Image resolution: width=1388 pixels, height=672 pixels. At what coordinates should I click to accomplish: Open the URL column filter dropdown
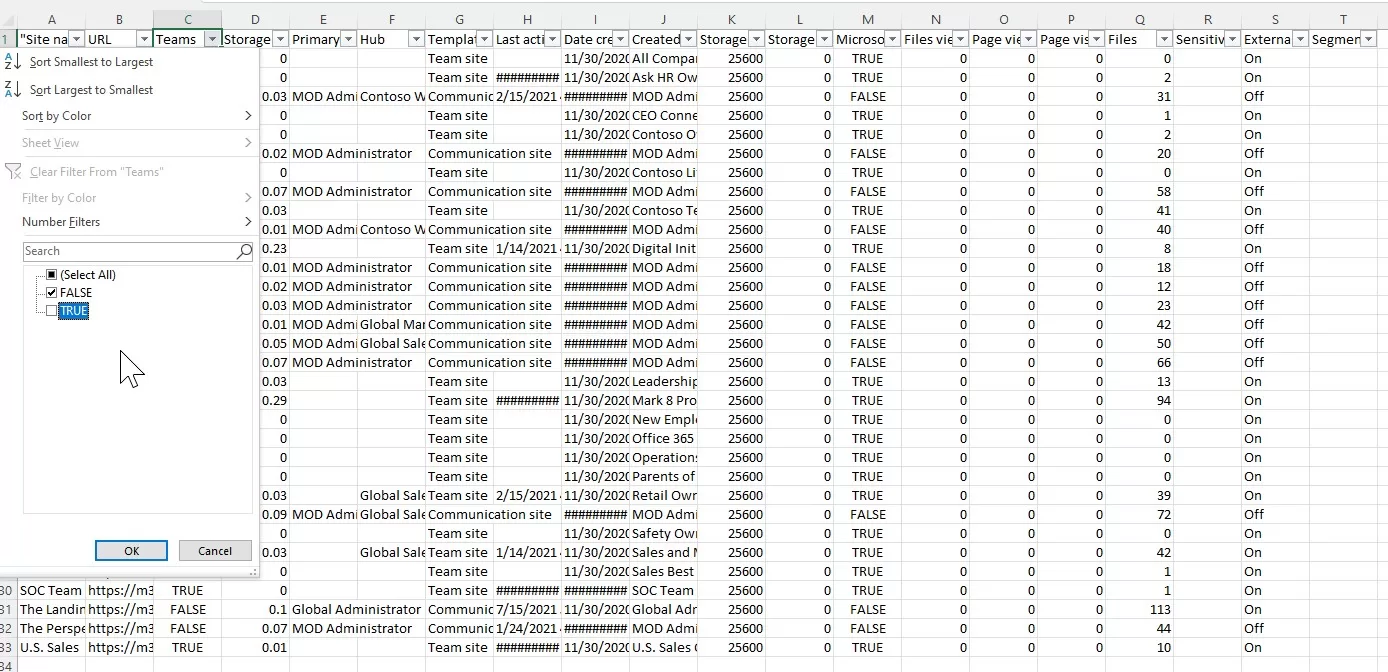pos(144,39)
